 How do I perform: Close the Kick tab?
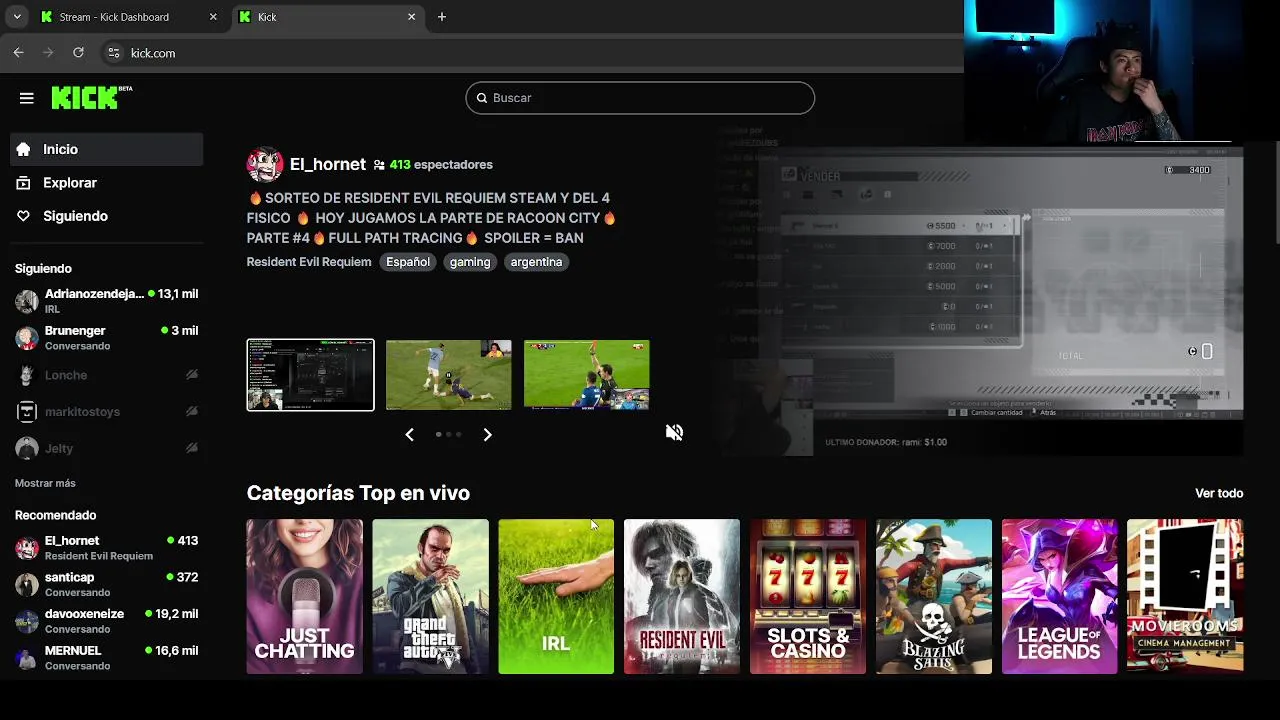pos(411,17)
